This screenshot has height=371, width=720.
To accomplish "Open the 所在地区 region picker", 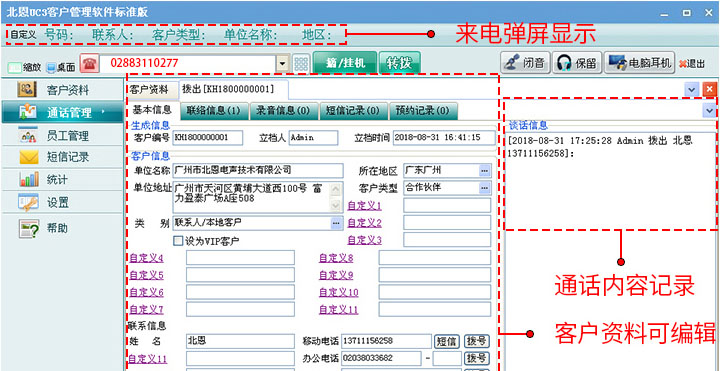I will click(484, 171).
